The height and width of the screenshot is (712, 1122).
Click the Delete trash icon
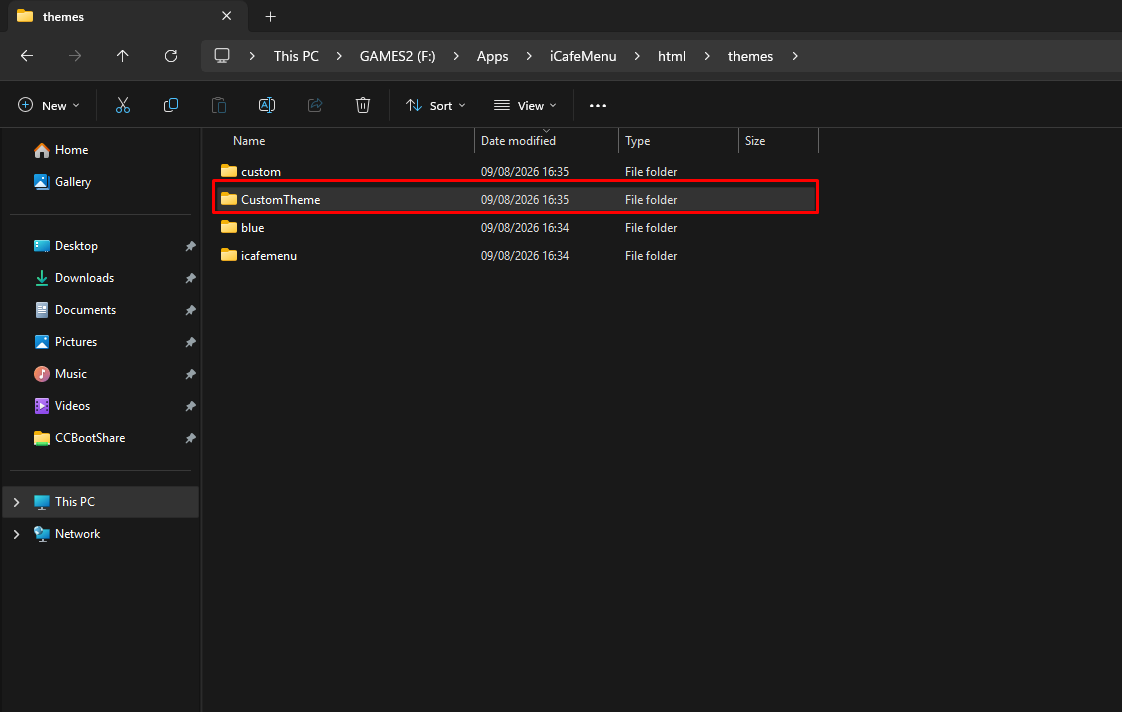(363, 105)
